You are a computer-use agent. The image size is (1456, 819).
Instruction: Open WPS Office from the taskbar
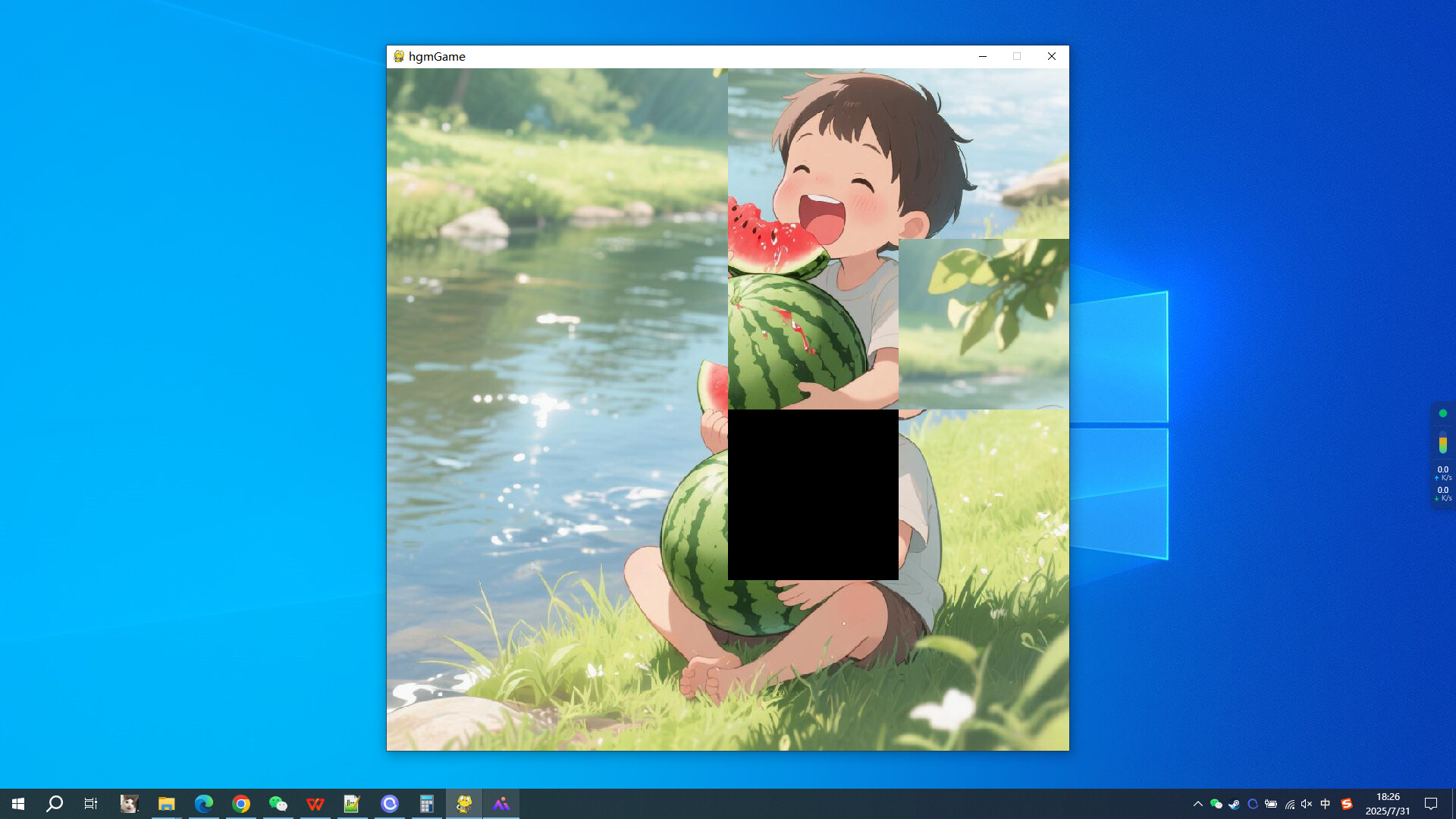click(315, 805)
